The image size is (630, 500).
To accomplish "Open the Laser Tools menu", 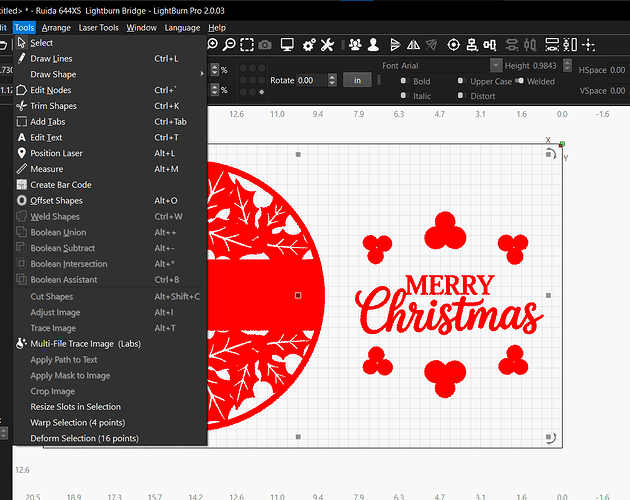I will (98, 28).
